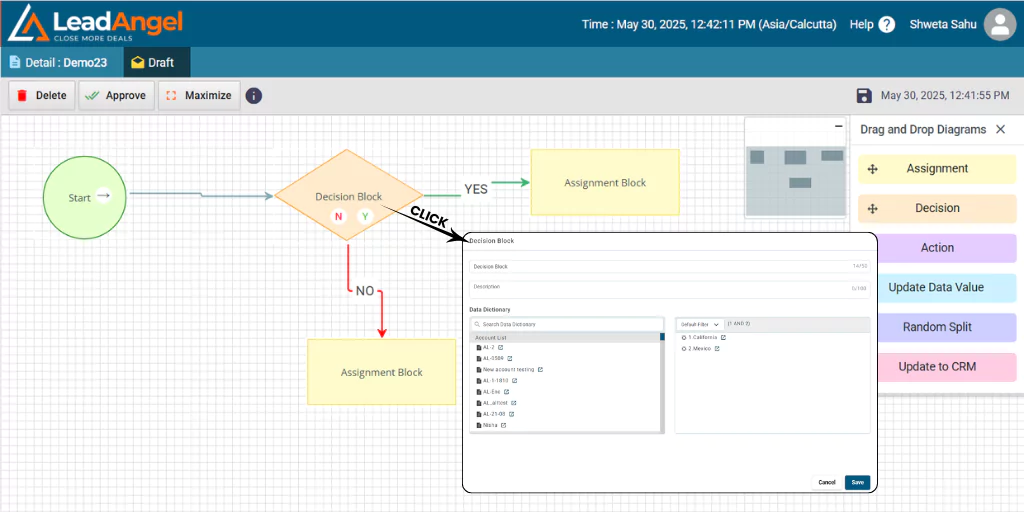Select the Draft tab

(x=152, y=62)
